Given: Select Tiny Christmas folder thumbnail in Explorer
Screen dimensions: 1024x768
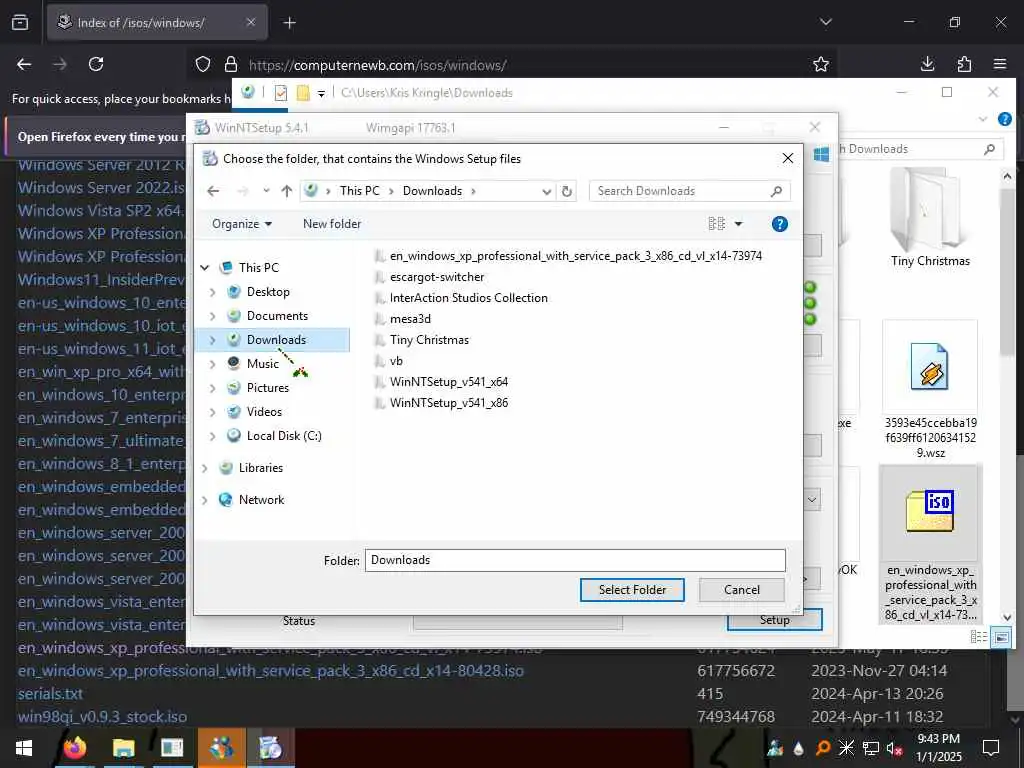Looking at the screenshot, I should pos(929,209).
